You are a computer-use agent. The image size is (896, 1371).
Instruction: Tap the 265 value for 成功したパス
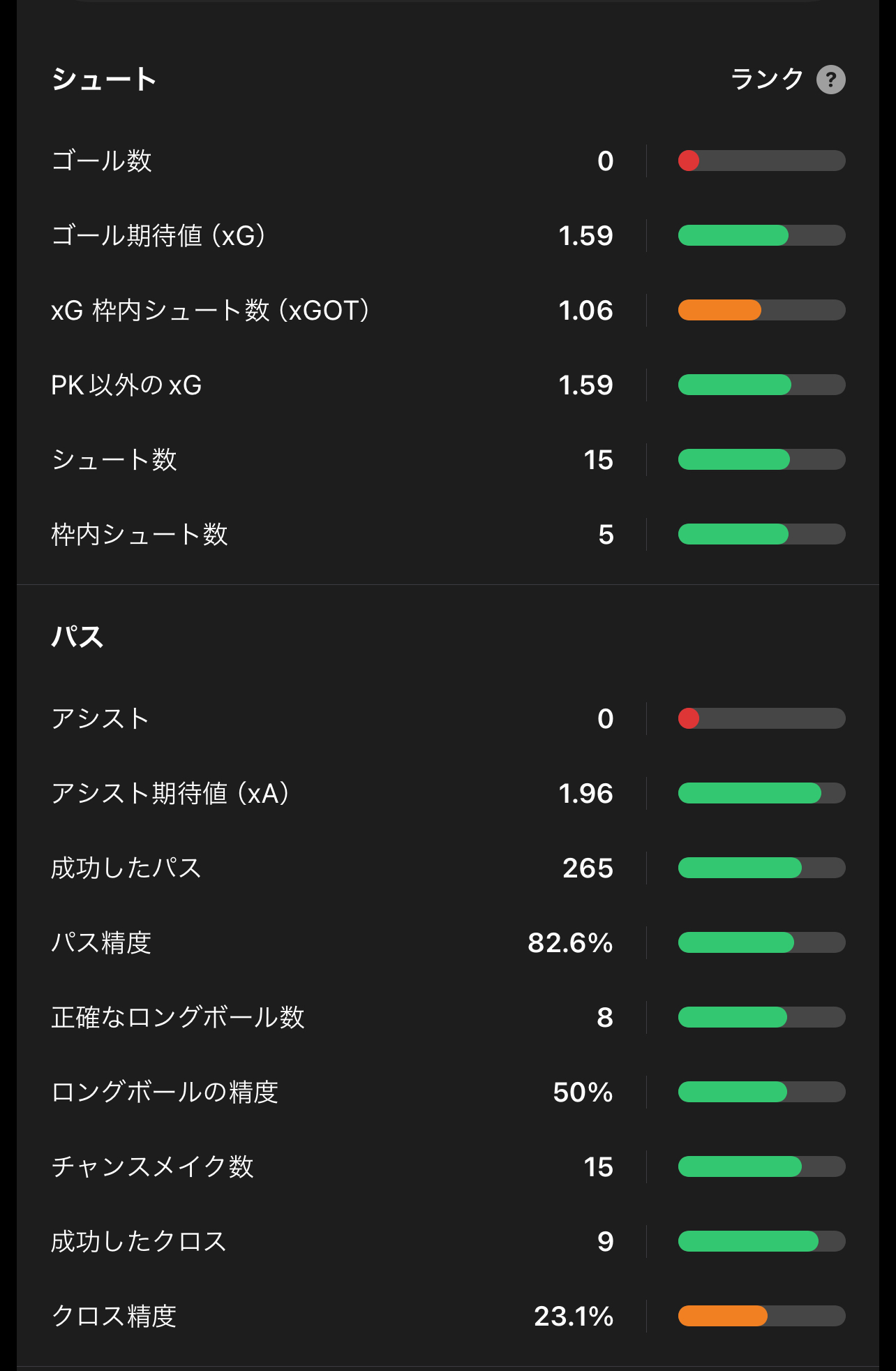[588, 868]
